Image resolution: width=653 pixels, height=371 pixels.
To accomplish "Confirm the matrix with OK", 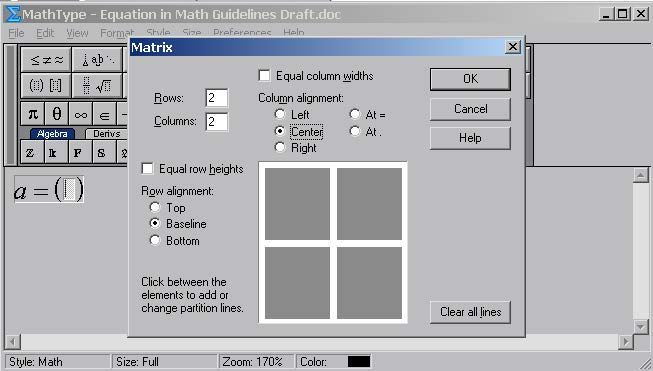I will 470,79.
